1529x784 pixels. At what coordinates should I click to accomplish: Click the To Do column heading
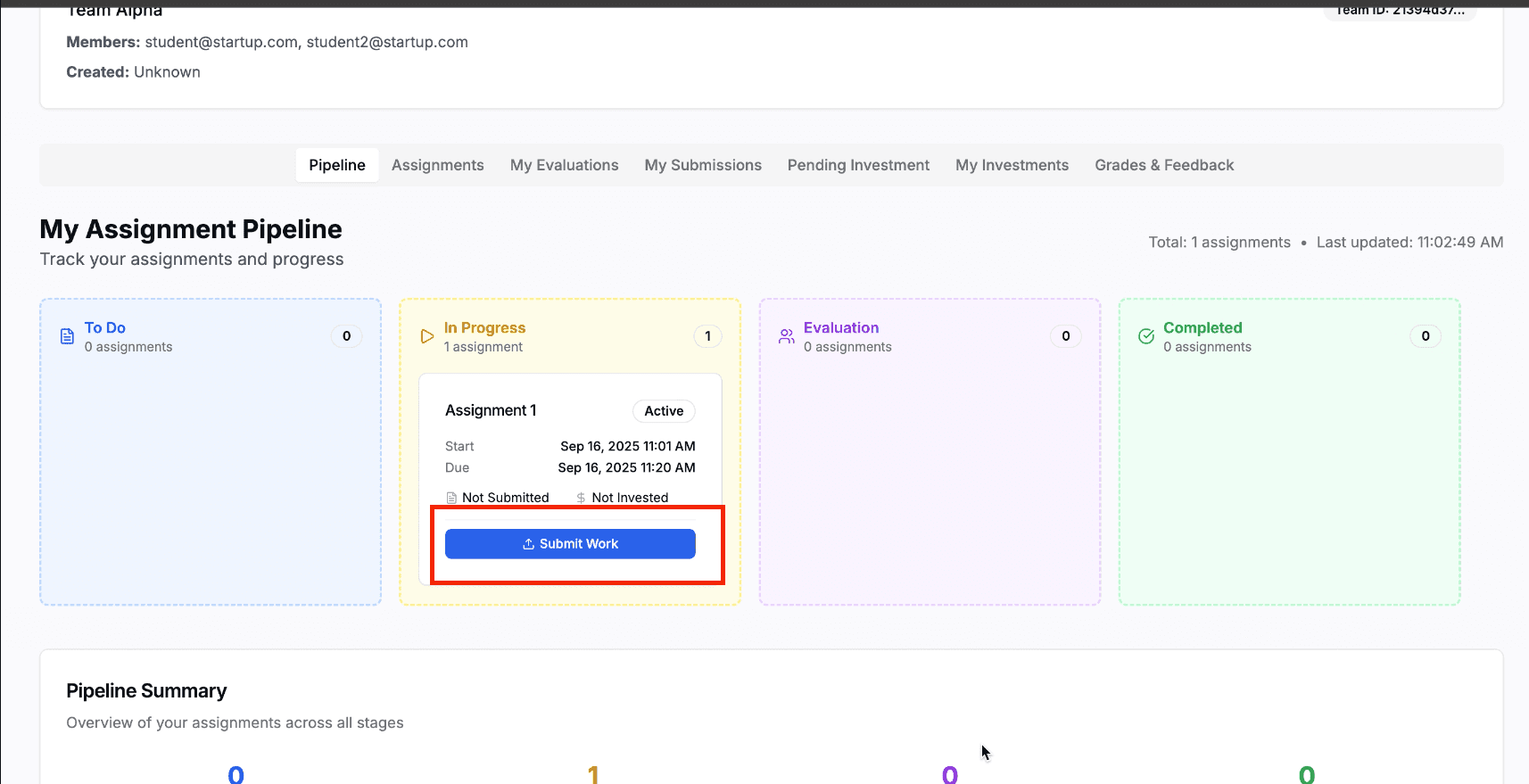[x=105, y=327]
